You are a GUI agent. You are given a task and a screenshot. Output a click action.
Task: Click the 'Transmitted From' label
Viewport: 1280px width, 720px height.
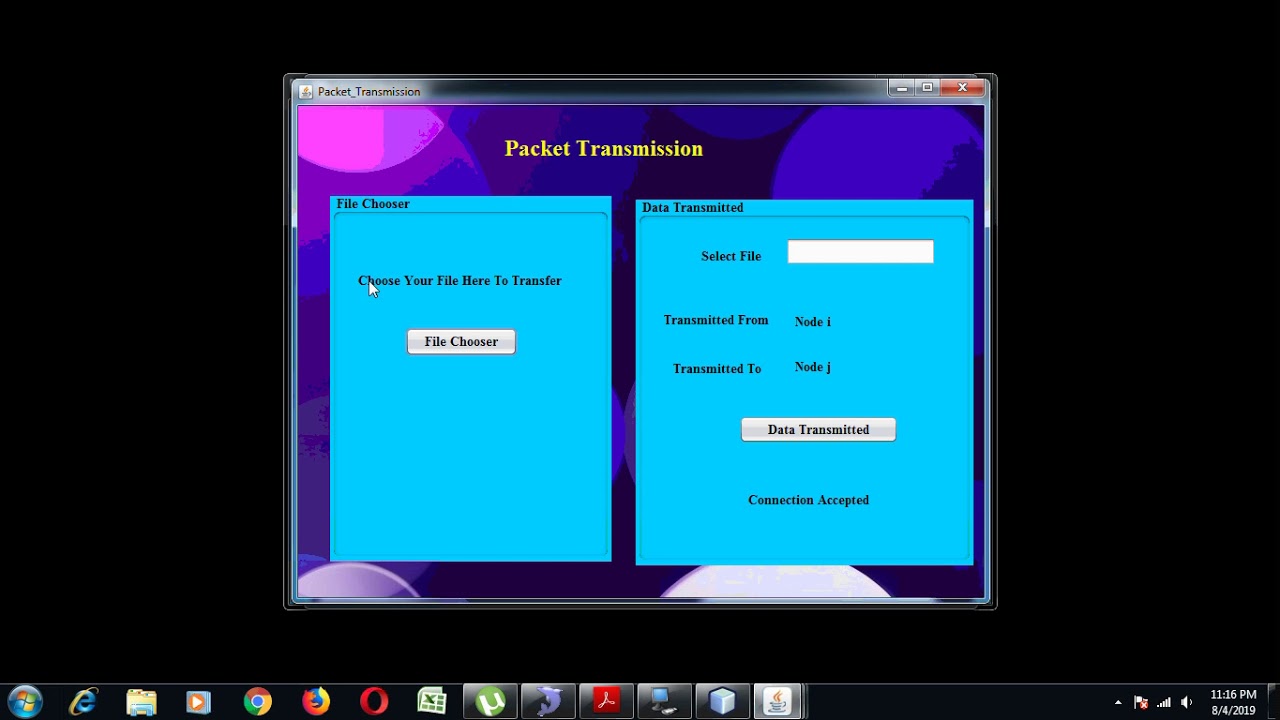pos(716,320)
